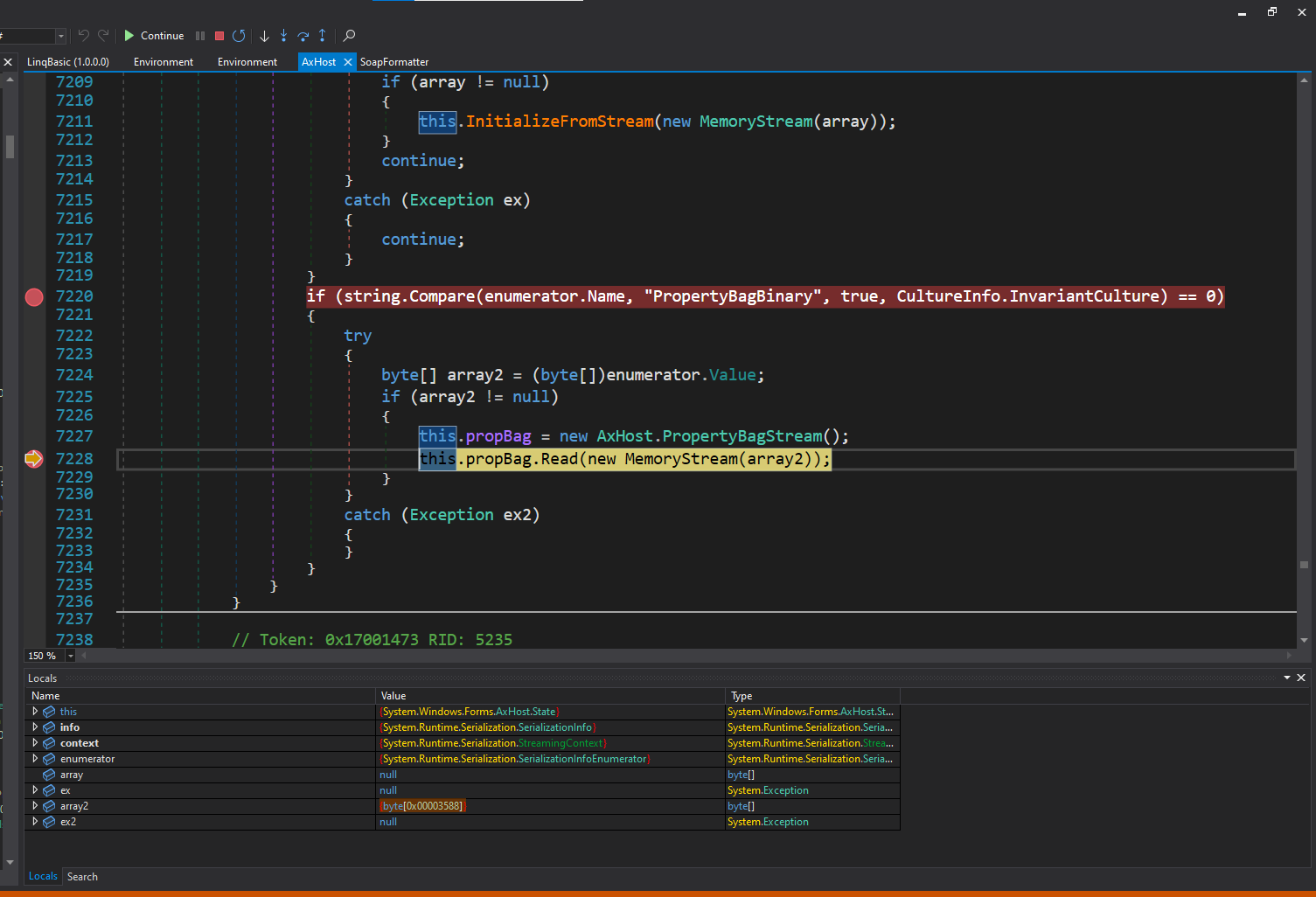Switch to the Search bottom tab
1316x897 pixels.
pyautogui.click(x=82, y=877)
